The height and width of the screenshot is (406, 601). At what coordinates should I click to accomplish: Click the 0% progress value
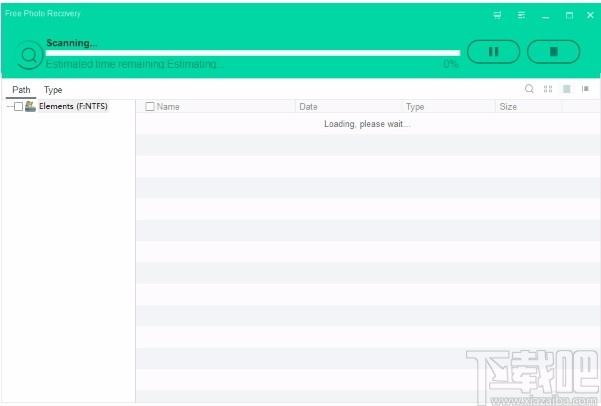click(x=450, y=64)
